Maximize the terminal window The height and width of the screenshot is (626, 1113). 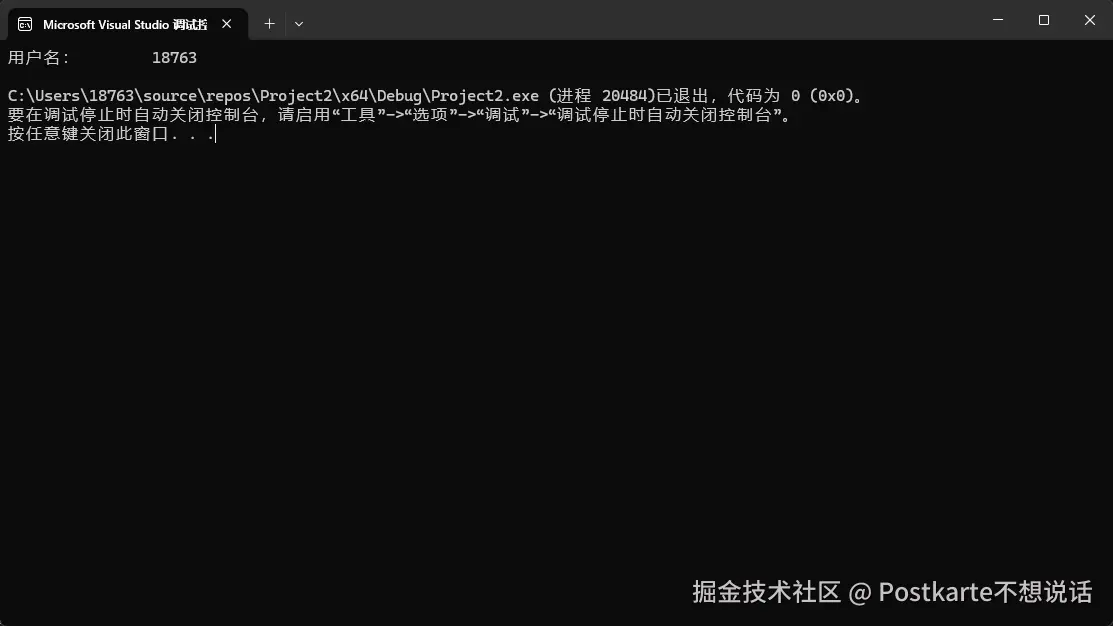coord(1043,20)
